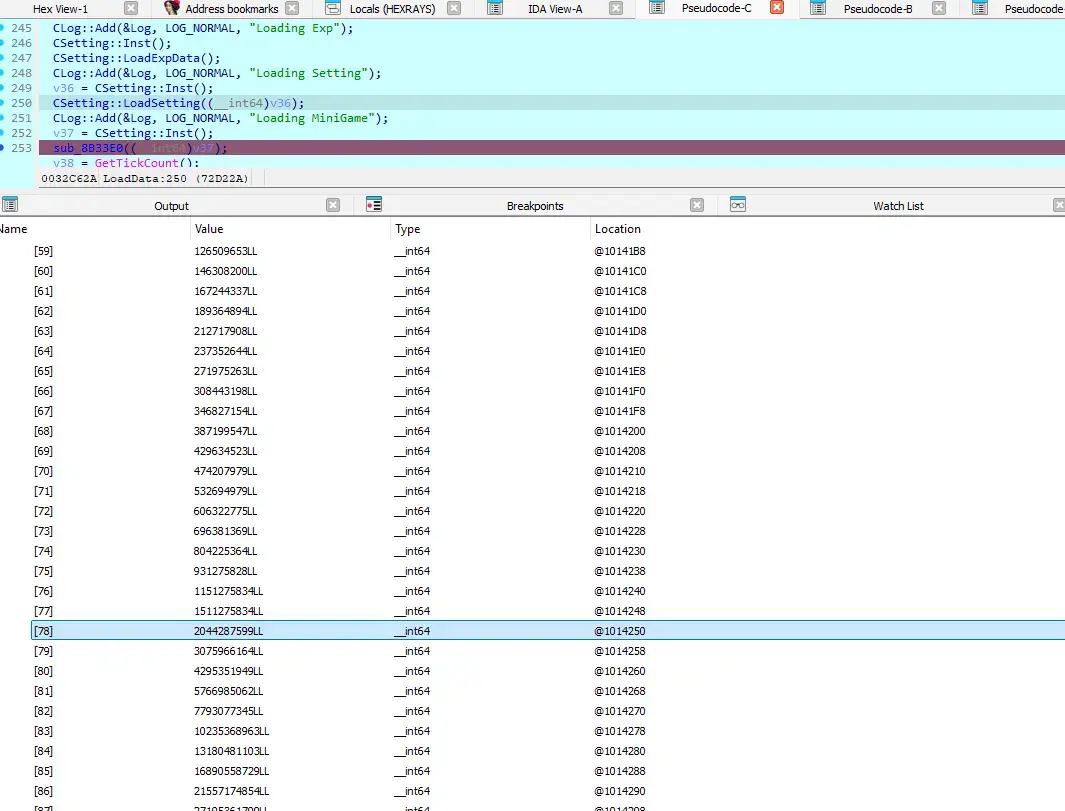Open the Address bookmarks tab
Image resolution: width=1065 pixels, height=811 pixels.
pos(232,9)
